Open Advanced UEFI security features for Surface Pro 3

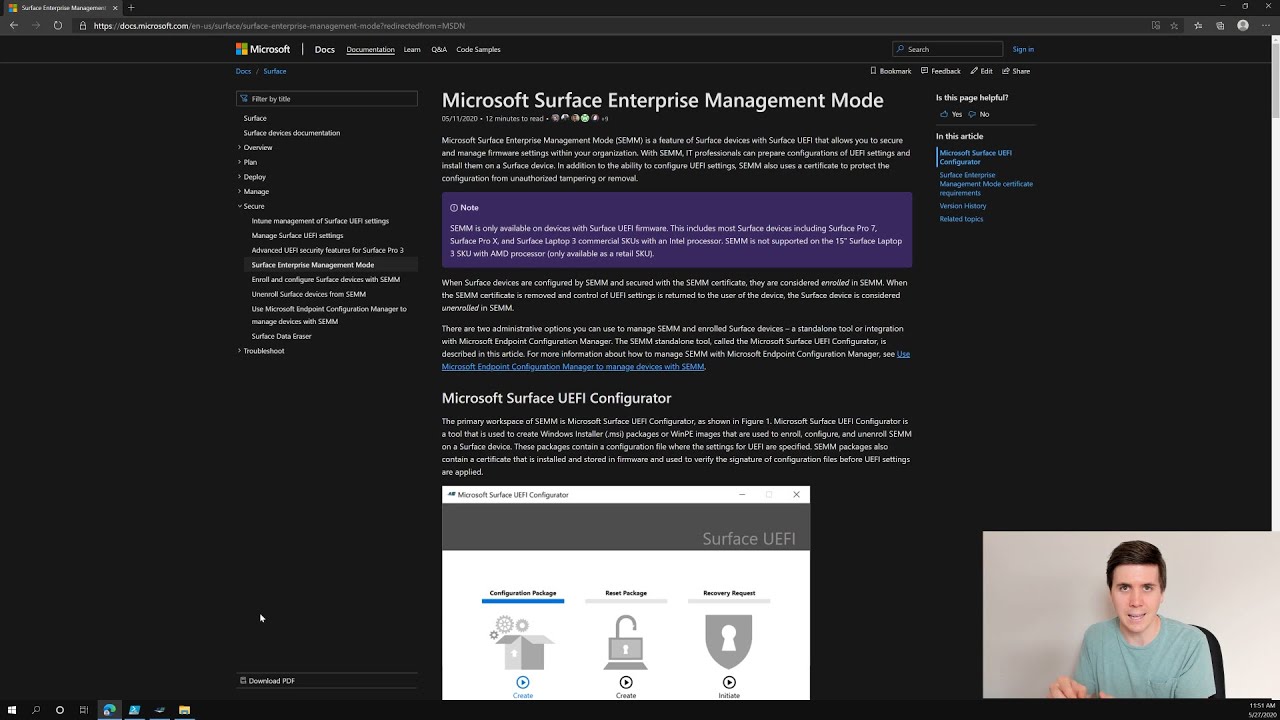[x=327, y=250]
